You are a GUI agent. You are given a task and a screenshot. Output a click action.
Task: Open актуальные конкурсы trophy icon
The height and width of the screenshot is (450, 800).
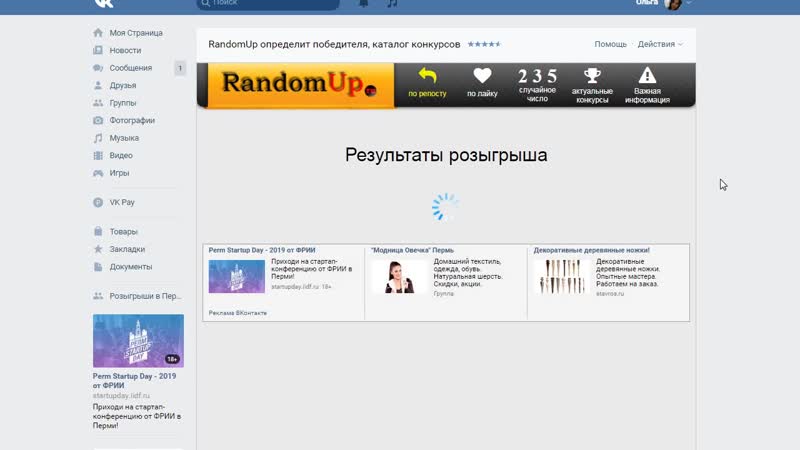pyautogui.click(x=592, y=76)
